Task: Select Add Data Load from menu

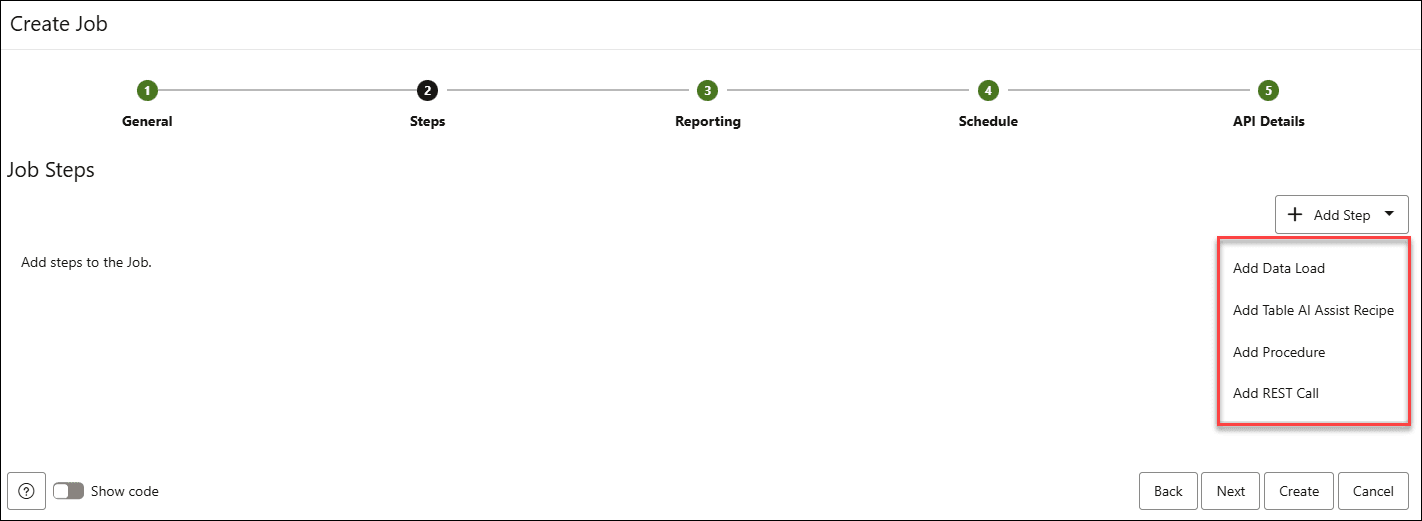Action: point(1278,268)
